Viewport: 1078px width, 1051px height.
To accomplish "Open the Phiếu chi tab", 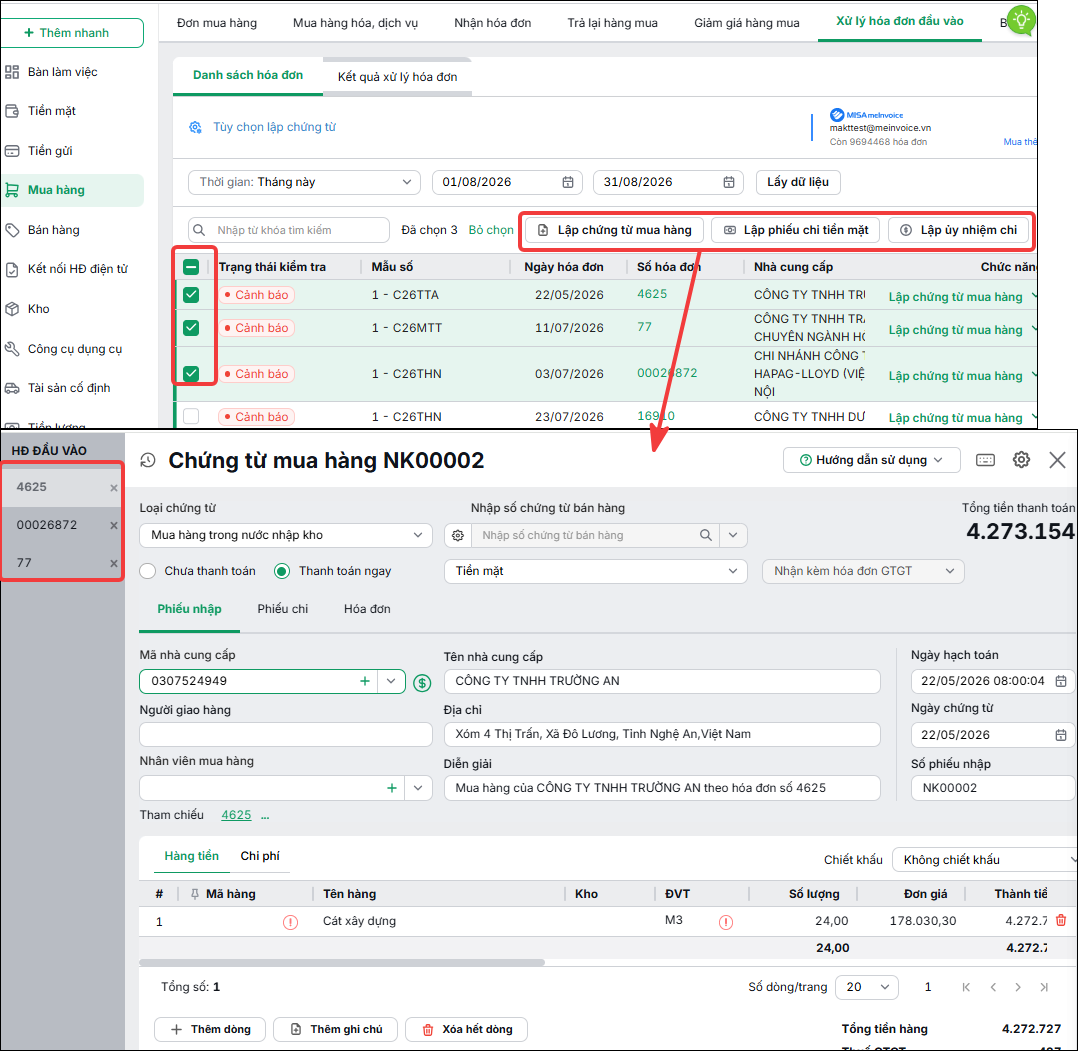I will tap(283, 609).
